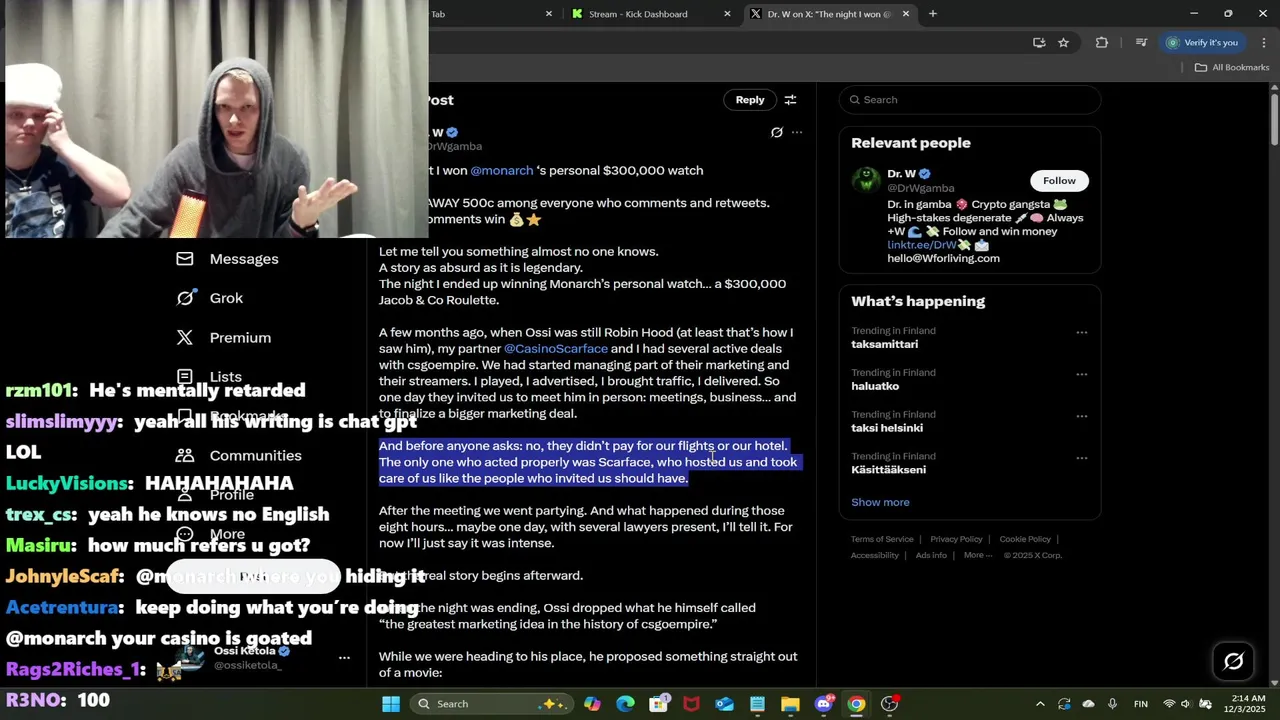Image resolution: width=1280 pixels, height=720 pixels.
Task: Click the Messages envelope icon in the sidebar
Action: click(185, 259)
